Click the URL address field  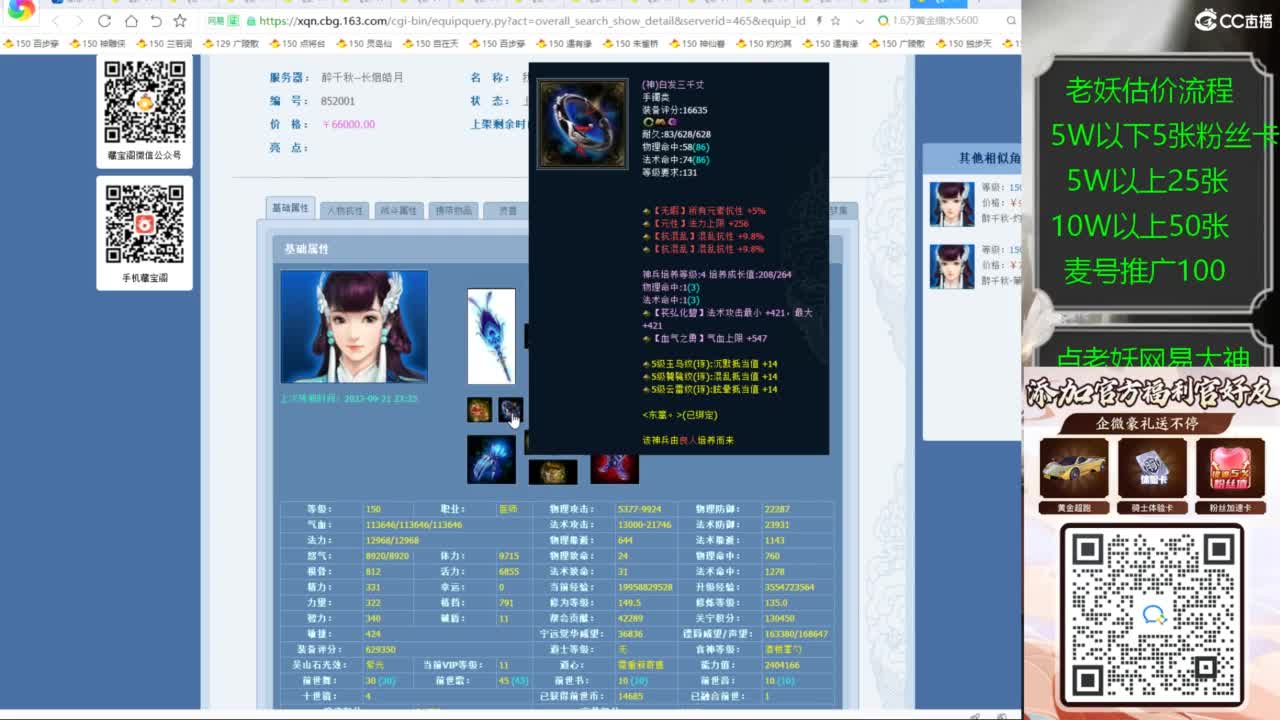coord(530,21)
